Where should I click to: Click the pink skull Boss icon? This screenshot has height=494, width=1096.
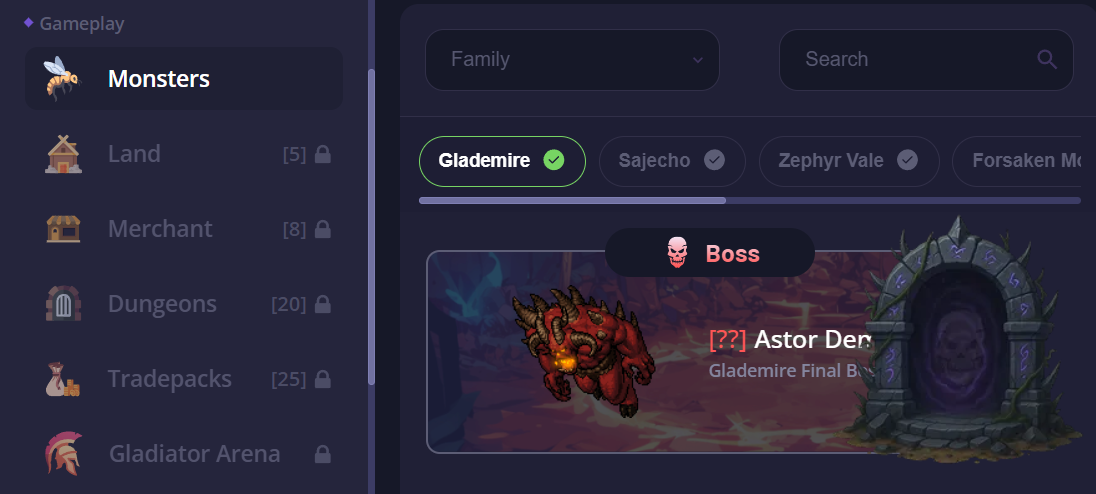(x=677, y=252)
